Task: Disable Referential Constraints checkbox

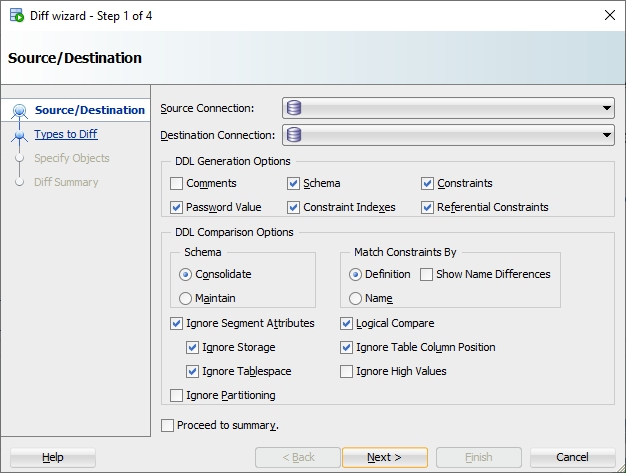Action: coord(427,207)
